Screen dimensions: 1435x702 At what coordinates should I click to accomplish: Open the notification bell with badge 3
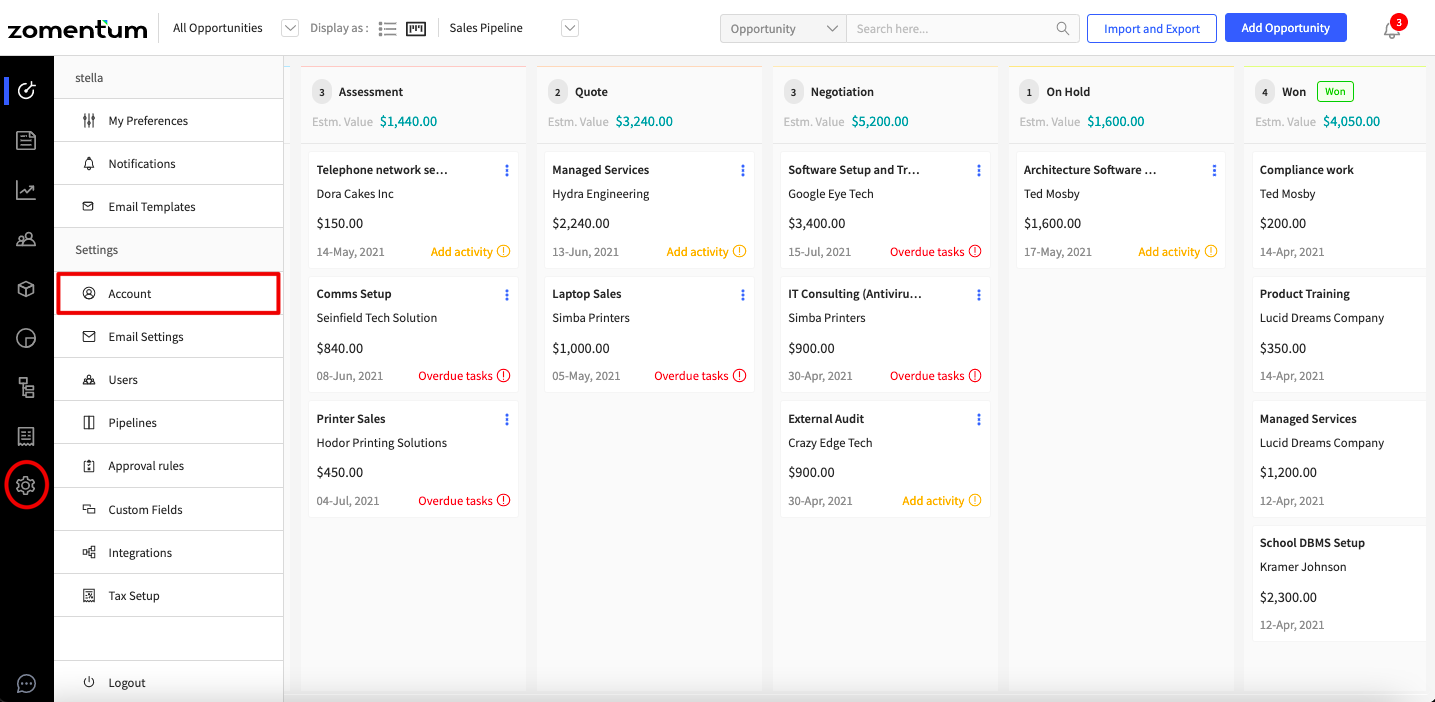(1392, 29)
